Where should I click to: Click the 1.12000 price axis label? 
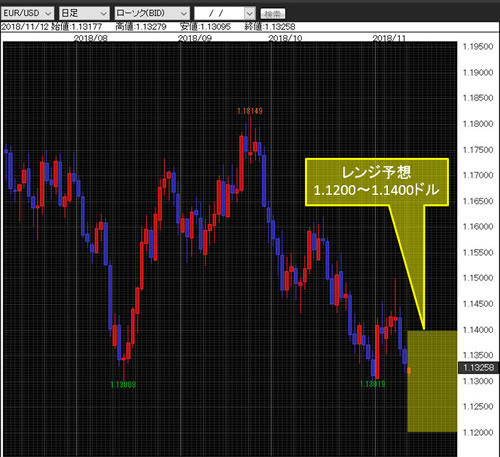(478, 432)
